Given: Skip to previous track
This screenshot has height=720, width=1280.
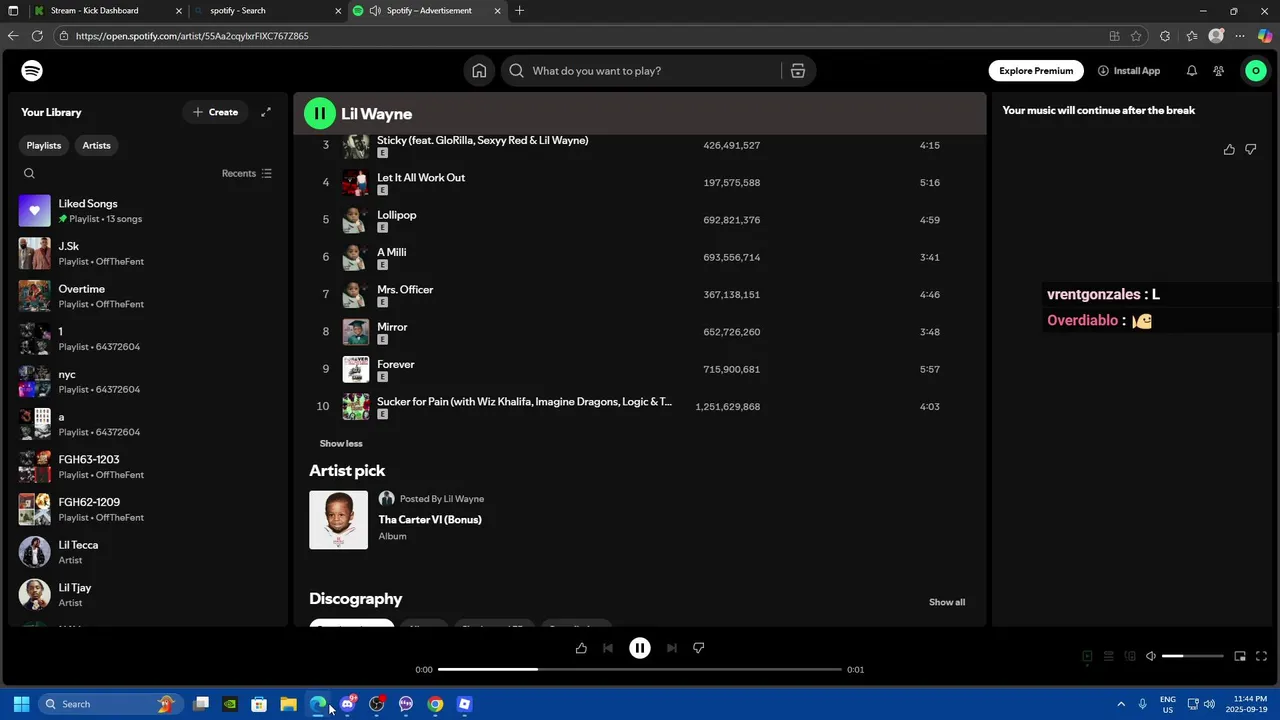Looking at the screenshot, I should [x=608, y=648].
